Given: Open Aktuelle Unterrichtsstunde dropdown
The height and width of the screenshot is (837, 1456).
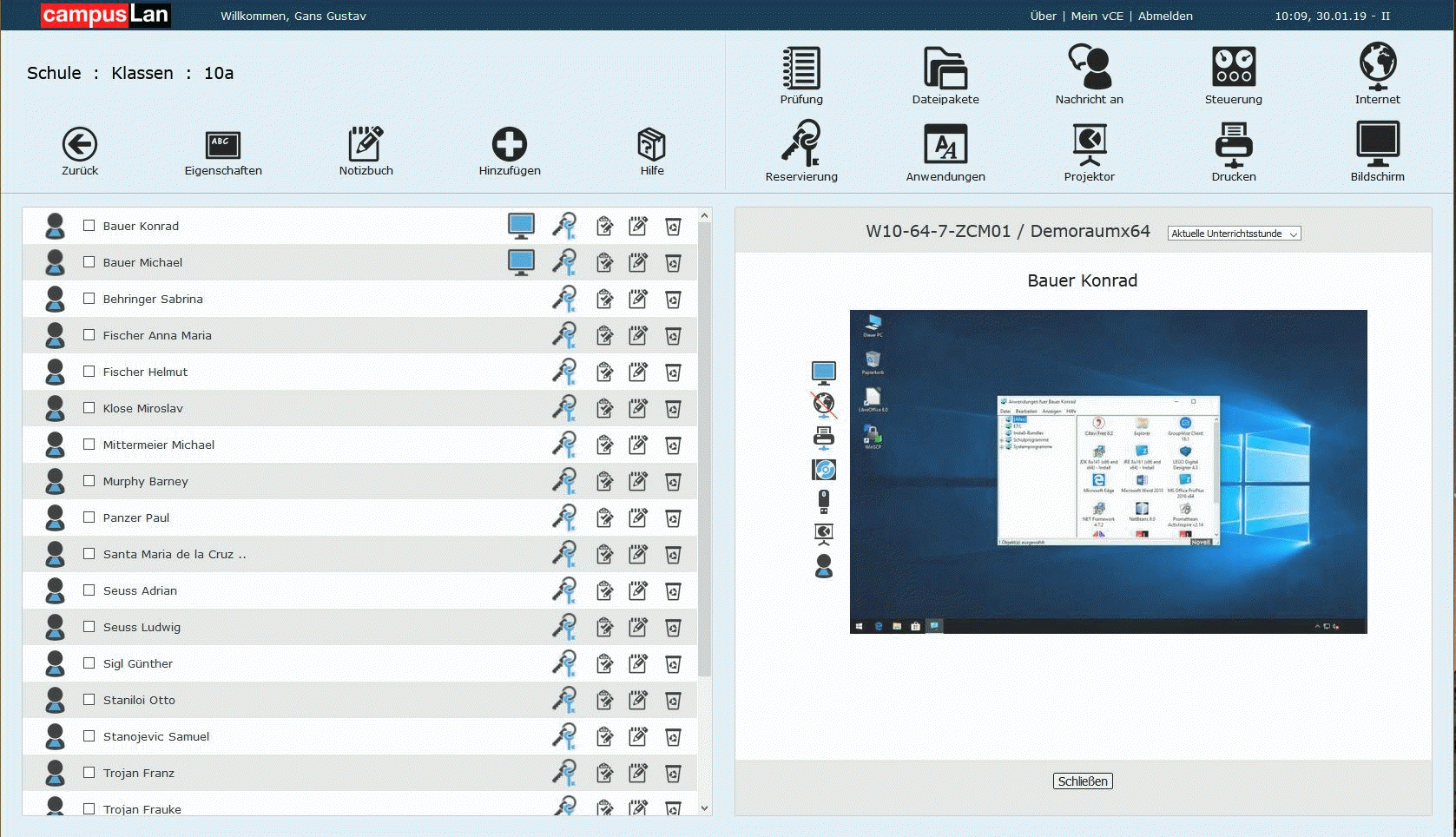Looking at the screenshot, I should (x=1234, y=234).
